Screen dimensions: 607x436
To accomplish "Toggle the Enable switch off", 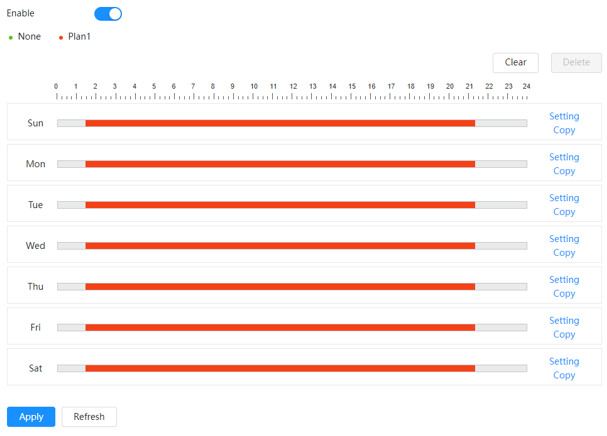I will pyautogui.click(x=108, y=14).
